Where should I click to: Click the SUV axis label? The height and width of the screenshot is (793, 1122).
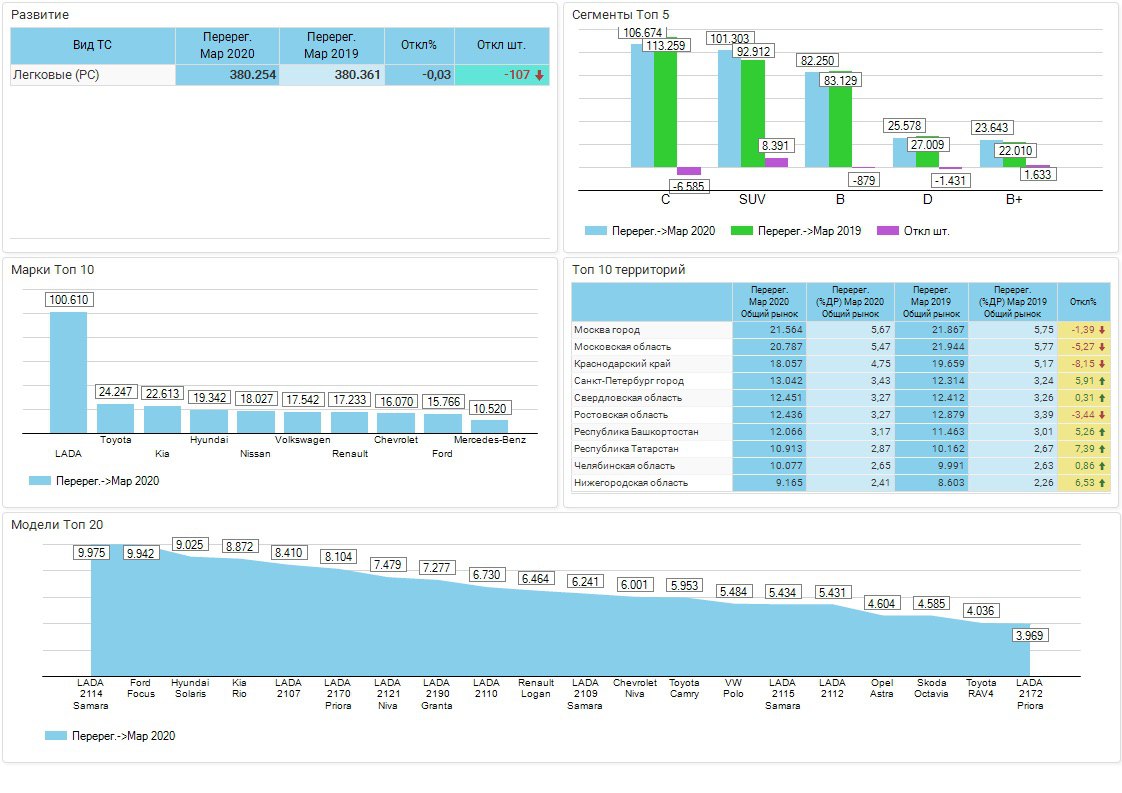(752, 200)
